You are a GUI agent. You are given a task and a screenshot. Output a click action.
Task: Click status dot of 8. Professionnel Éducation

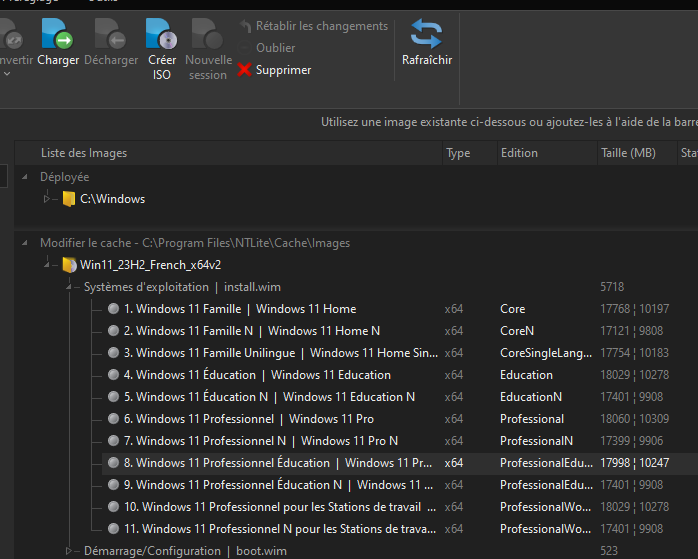[x=114, y=462]
